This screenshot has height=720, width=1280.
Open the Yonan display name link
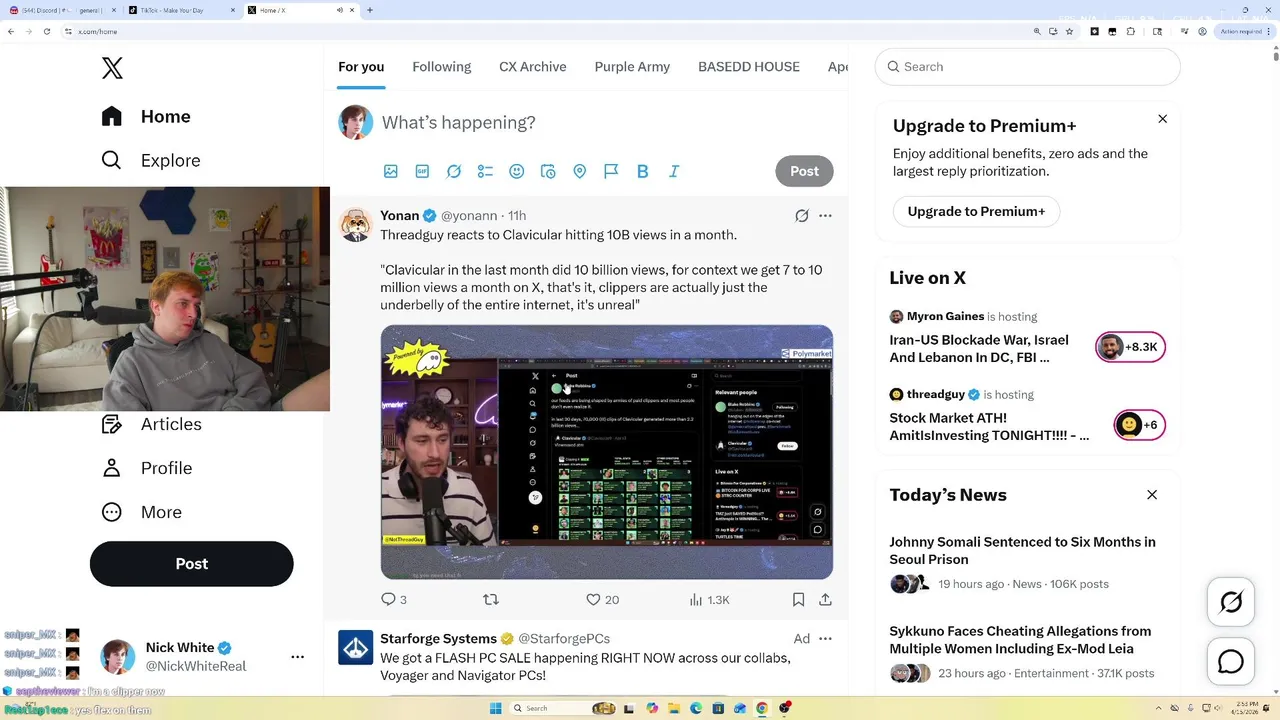click(400, 215)
